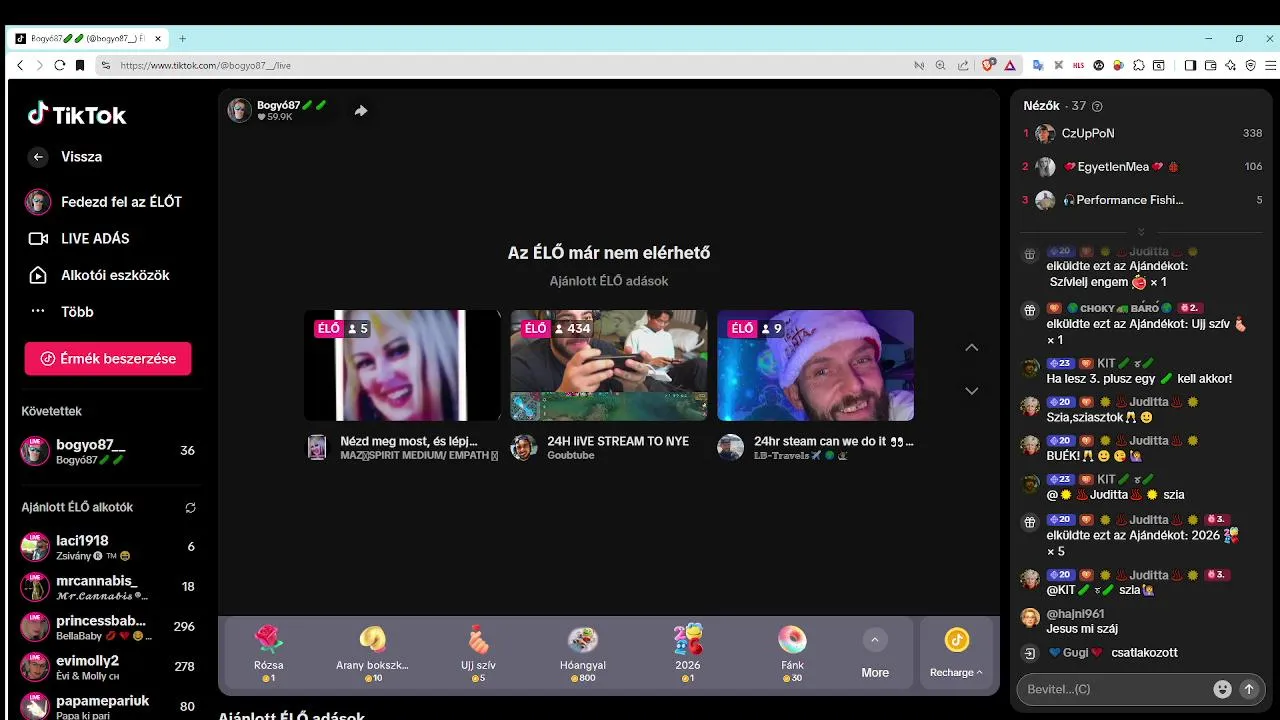This screenshot has width=1280, height=720.
Task: Open the Brave Wallet icon
Action: pos(1210,65)
